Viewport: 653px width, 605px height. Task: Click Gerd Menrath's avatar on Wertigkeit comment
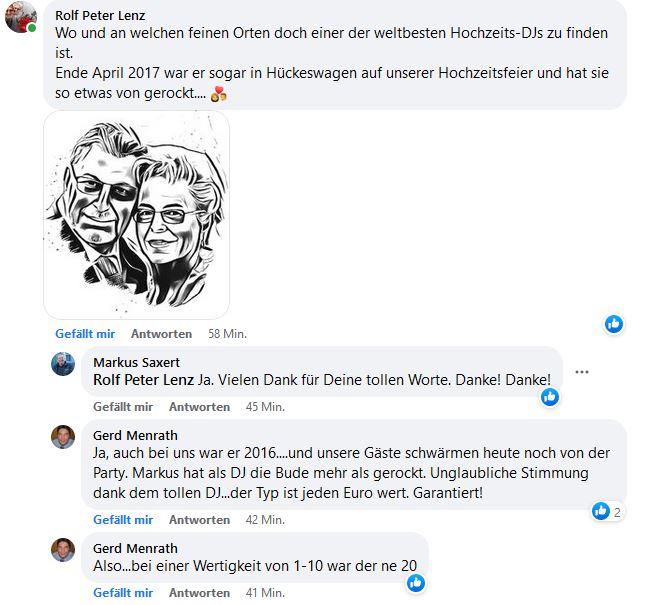63,550
